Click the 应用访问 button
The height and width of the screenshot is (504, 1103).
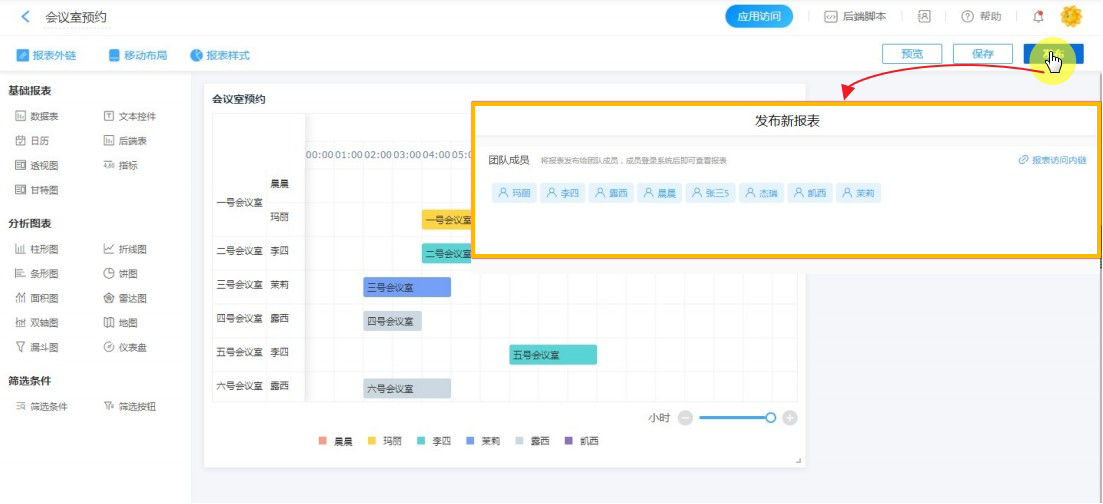[x=758, y=17]
